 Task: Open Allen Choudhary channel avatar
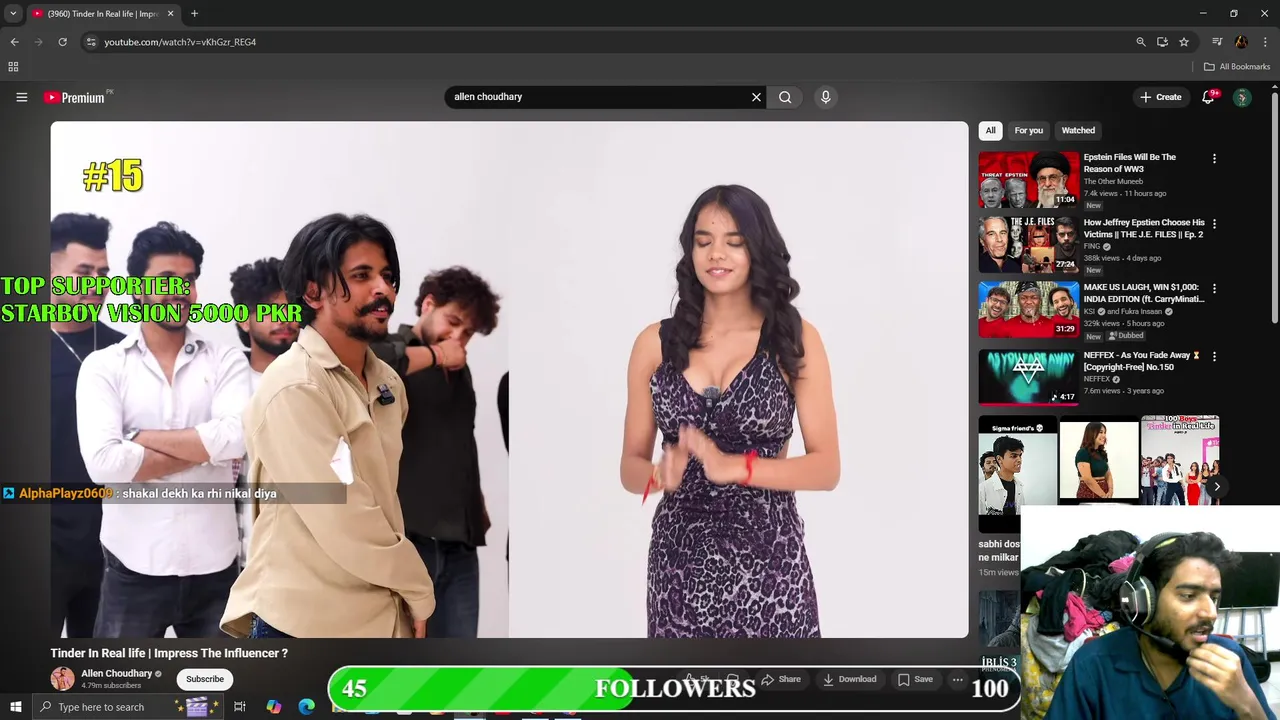(62, 679)
